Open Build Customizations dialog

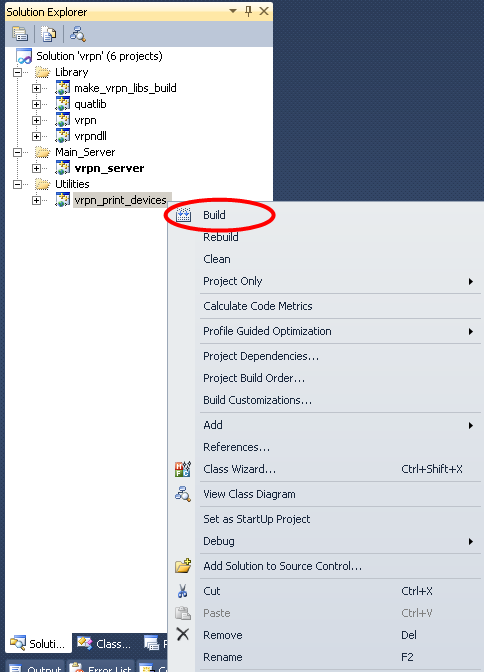326,400
